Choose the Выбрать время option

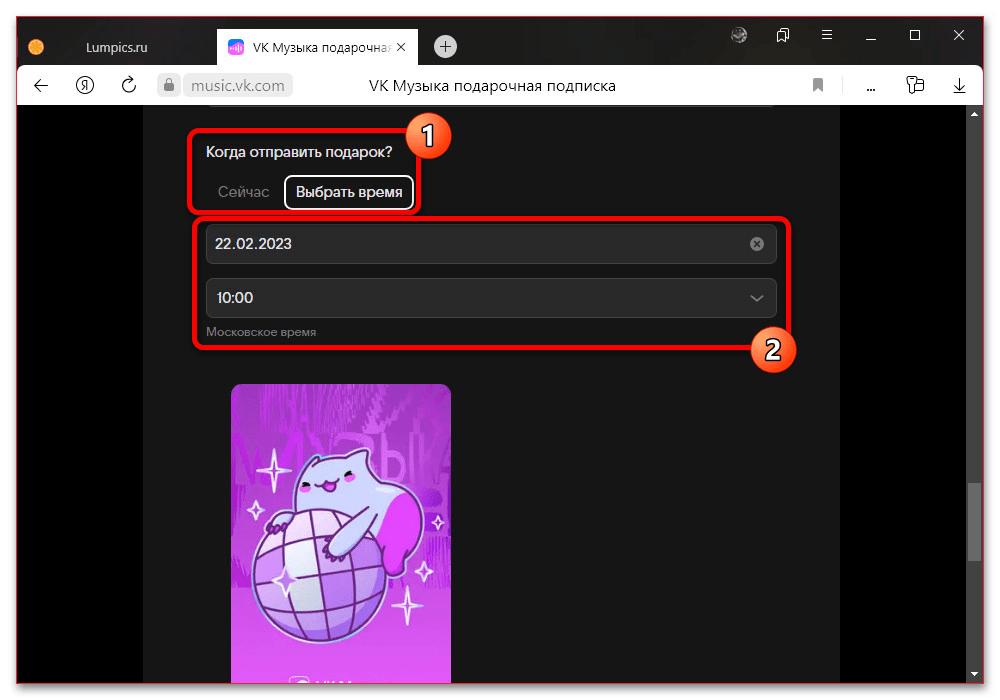[349, 192]
